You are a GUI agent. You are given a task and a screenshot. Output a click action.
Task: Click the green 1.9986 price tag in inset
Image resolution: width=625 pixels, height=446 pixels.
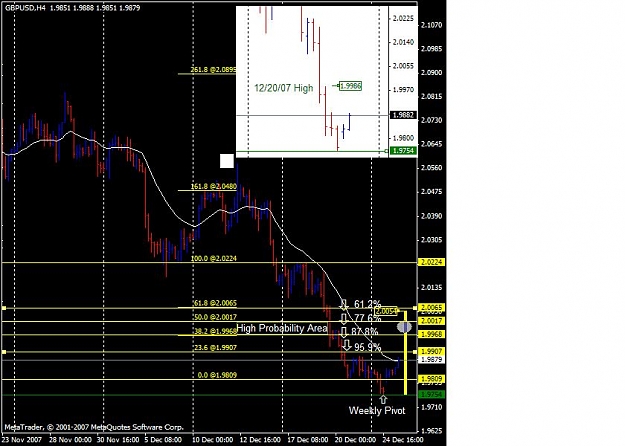point(350,86)
